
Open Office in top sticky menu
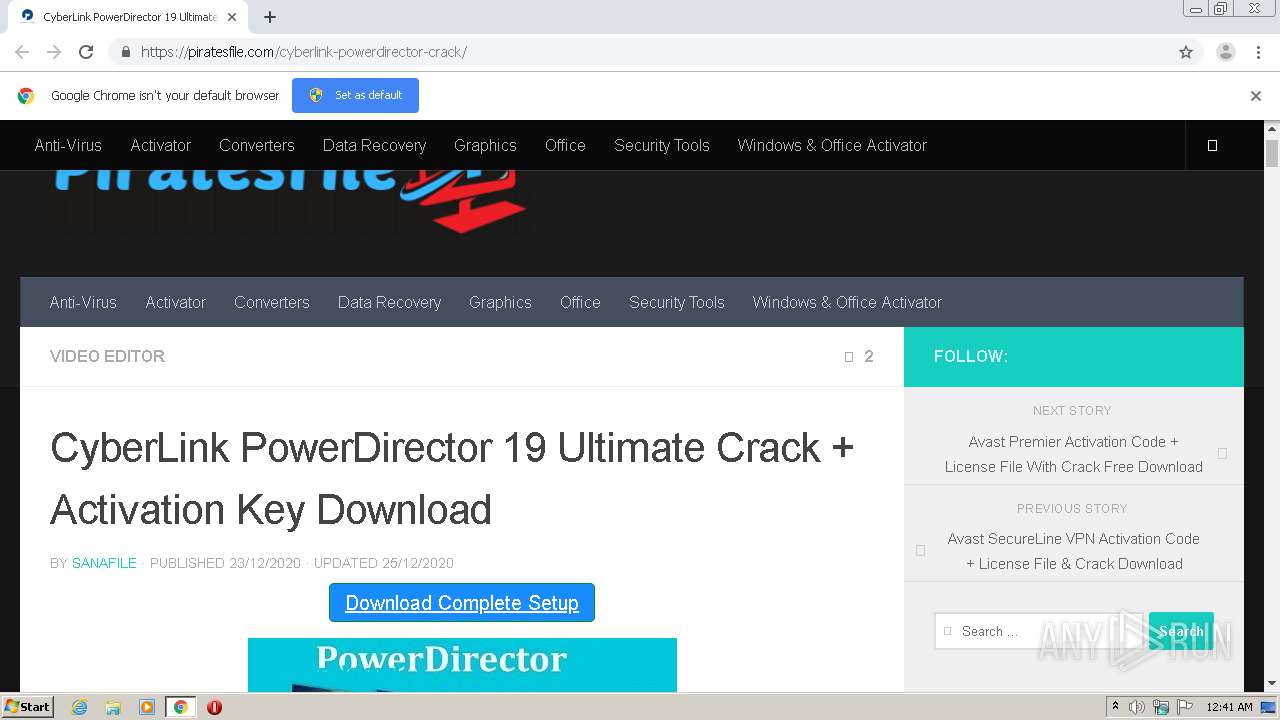tap(565, 145)
